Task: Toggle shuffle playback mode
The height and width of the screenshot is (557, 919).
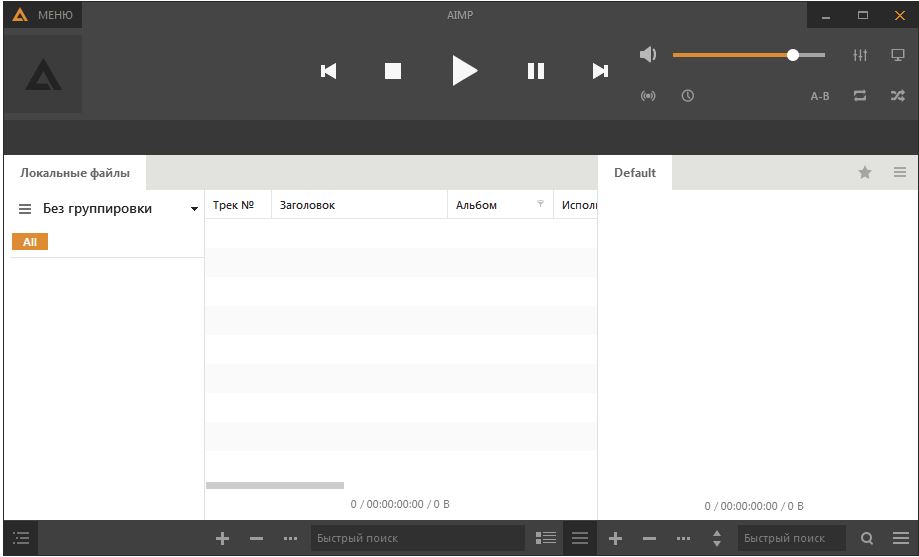Action: tap(898, 96)
